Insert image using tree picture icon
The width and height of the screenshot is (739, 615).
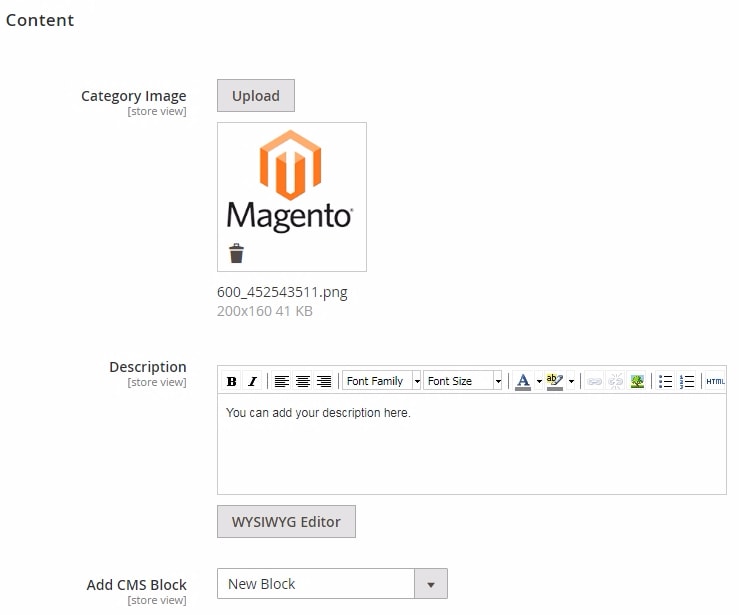637,381
